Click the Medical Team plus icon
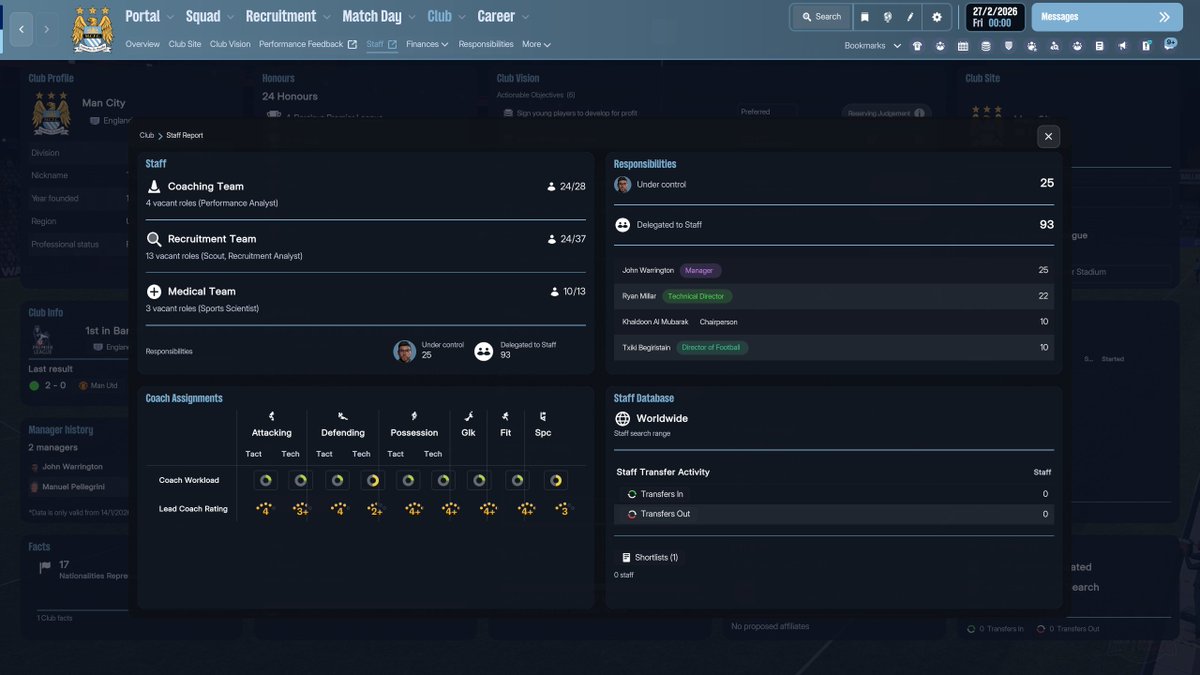This screenshot has height=675, width=1200. click(154, 292)
